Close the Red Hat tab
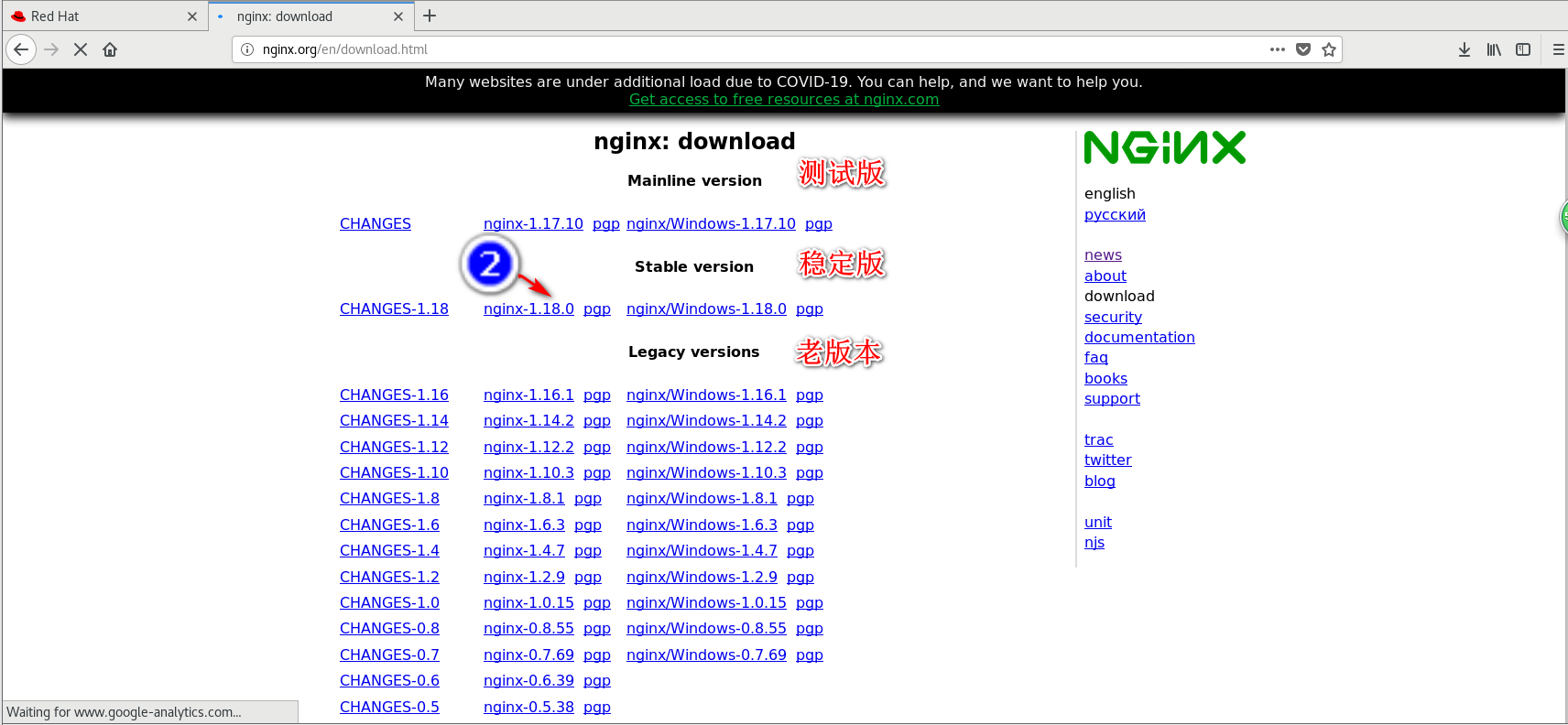Viewport: 1568px width, 725px height. click(191, 16)
